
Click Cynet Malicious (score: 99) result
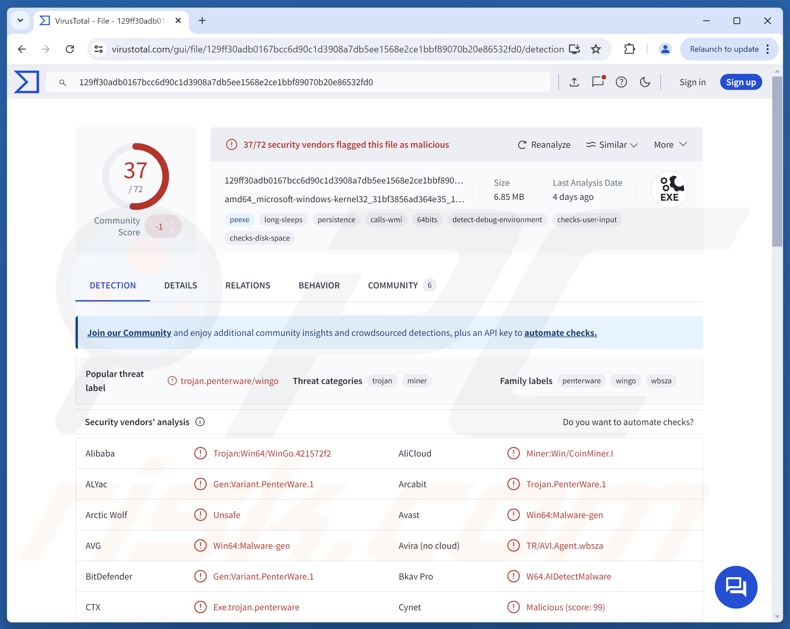565,607
